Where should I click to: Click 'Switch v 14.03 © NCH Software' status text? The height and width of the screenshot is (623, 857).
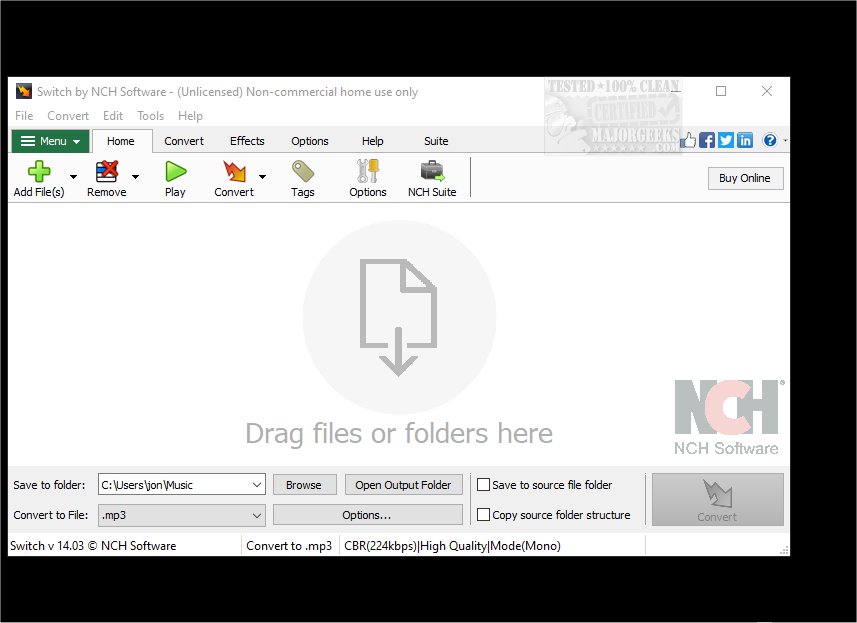[x=93, y=545]
